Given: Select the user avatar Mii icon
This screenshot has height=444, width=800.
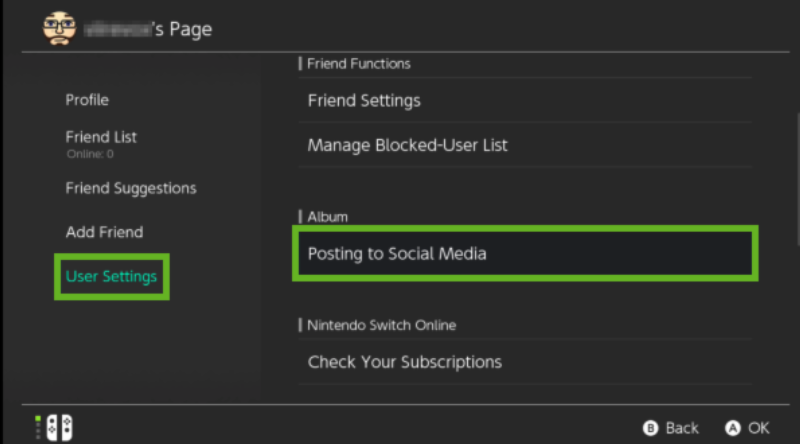Looking at the screenshot, I should point(60,28).
